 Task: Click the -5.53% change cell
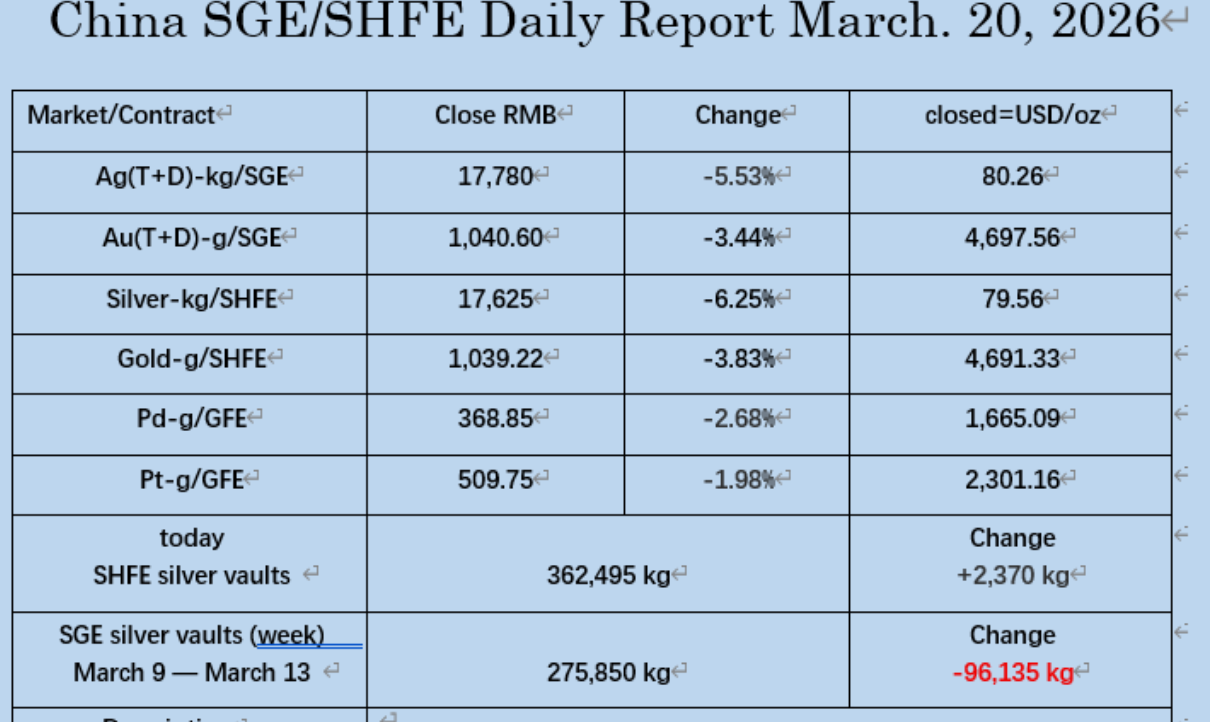pos(738,177)
